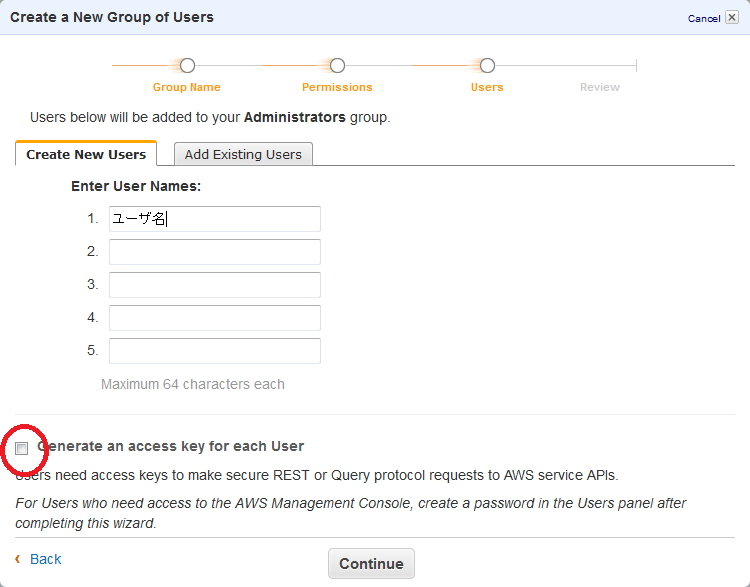Switch to the Create New Users tab
The width and height of the screenshot is (750, 587).
click(x=86, y=154)
